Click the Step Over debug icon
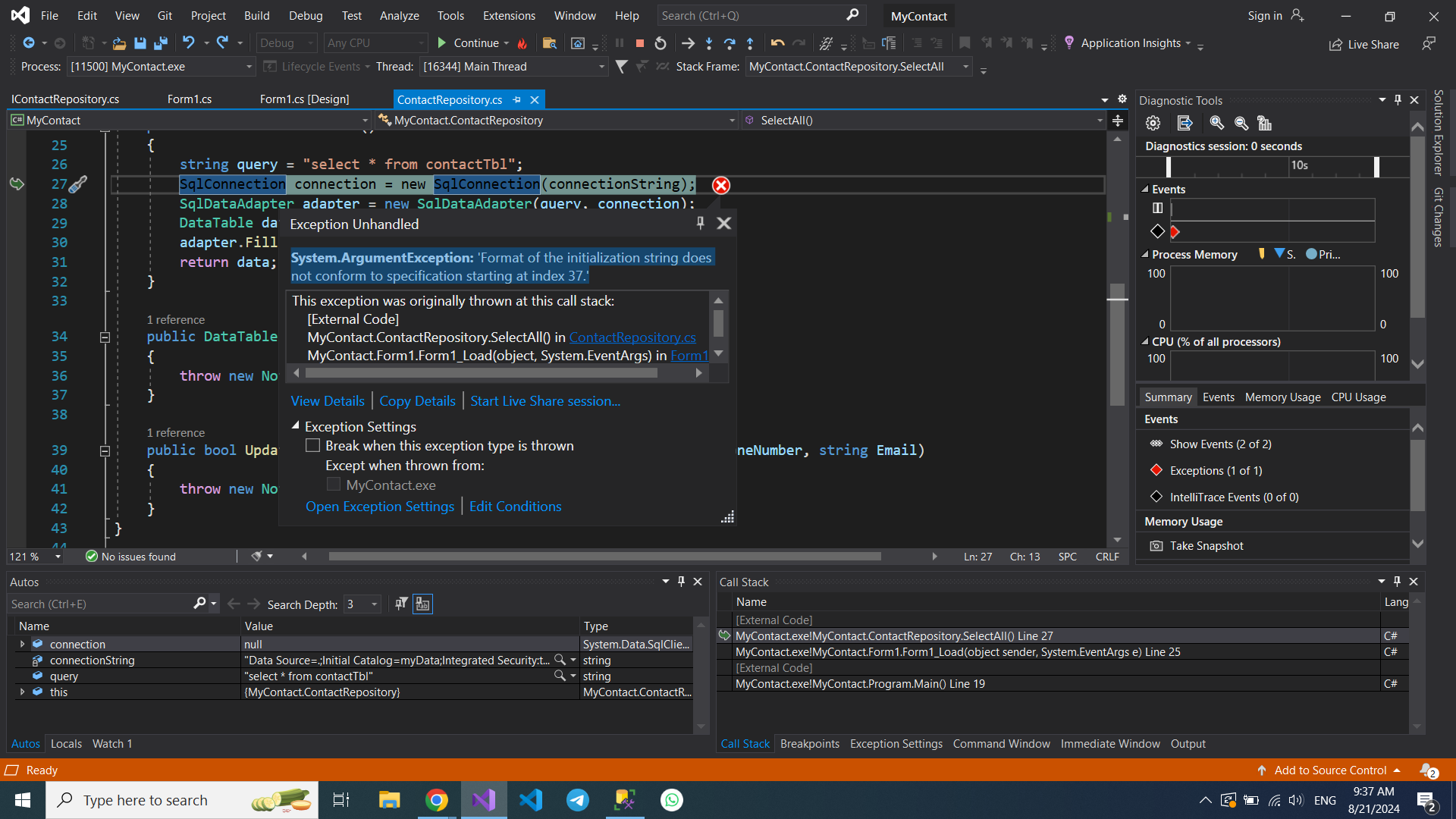 coord(729,43)
